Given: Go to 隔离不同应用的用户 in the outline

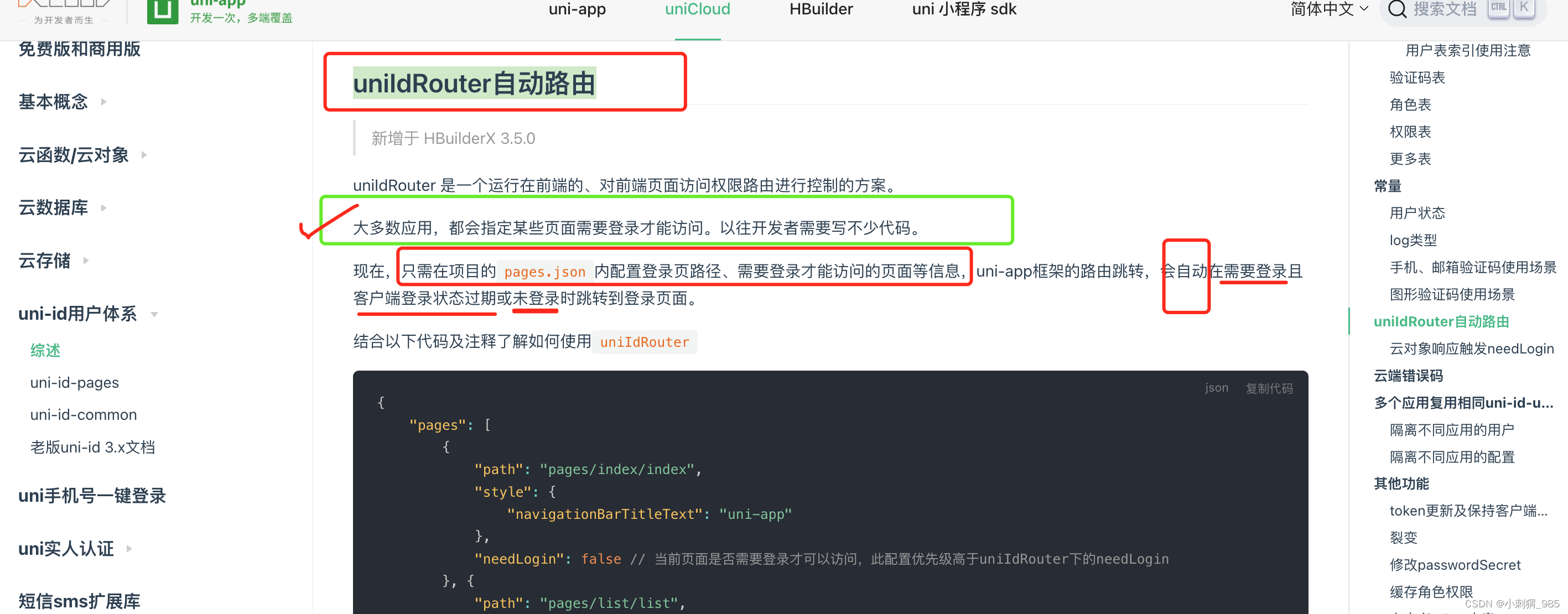Looking at the screenshot, I should tap(1452, 430).
